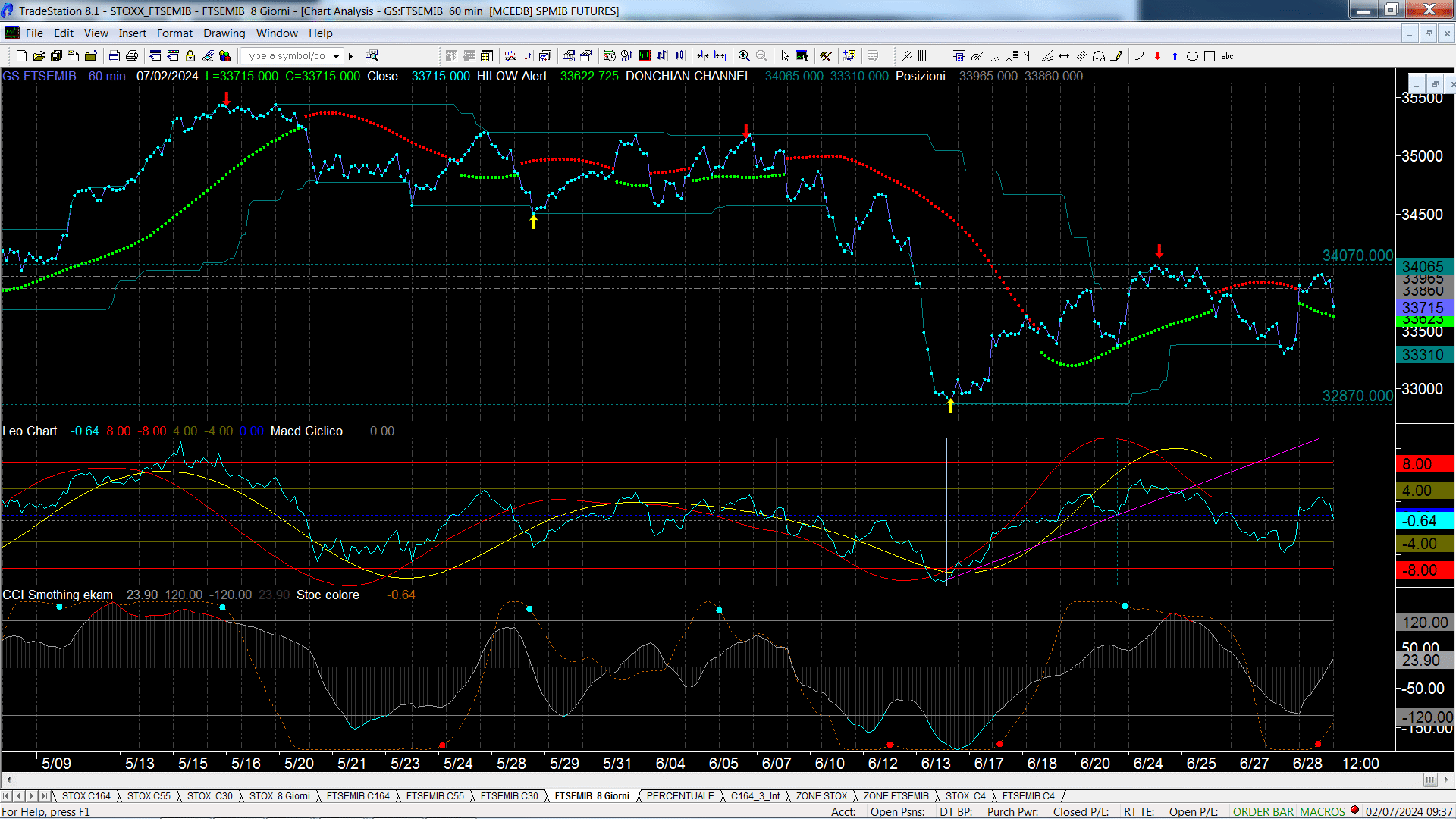This screenshot has height=819, width=1456.
Task: Zoom out on the chart
Action: click(x=761, y=56)
